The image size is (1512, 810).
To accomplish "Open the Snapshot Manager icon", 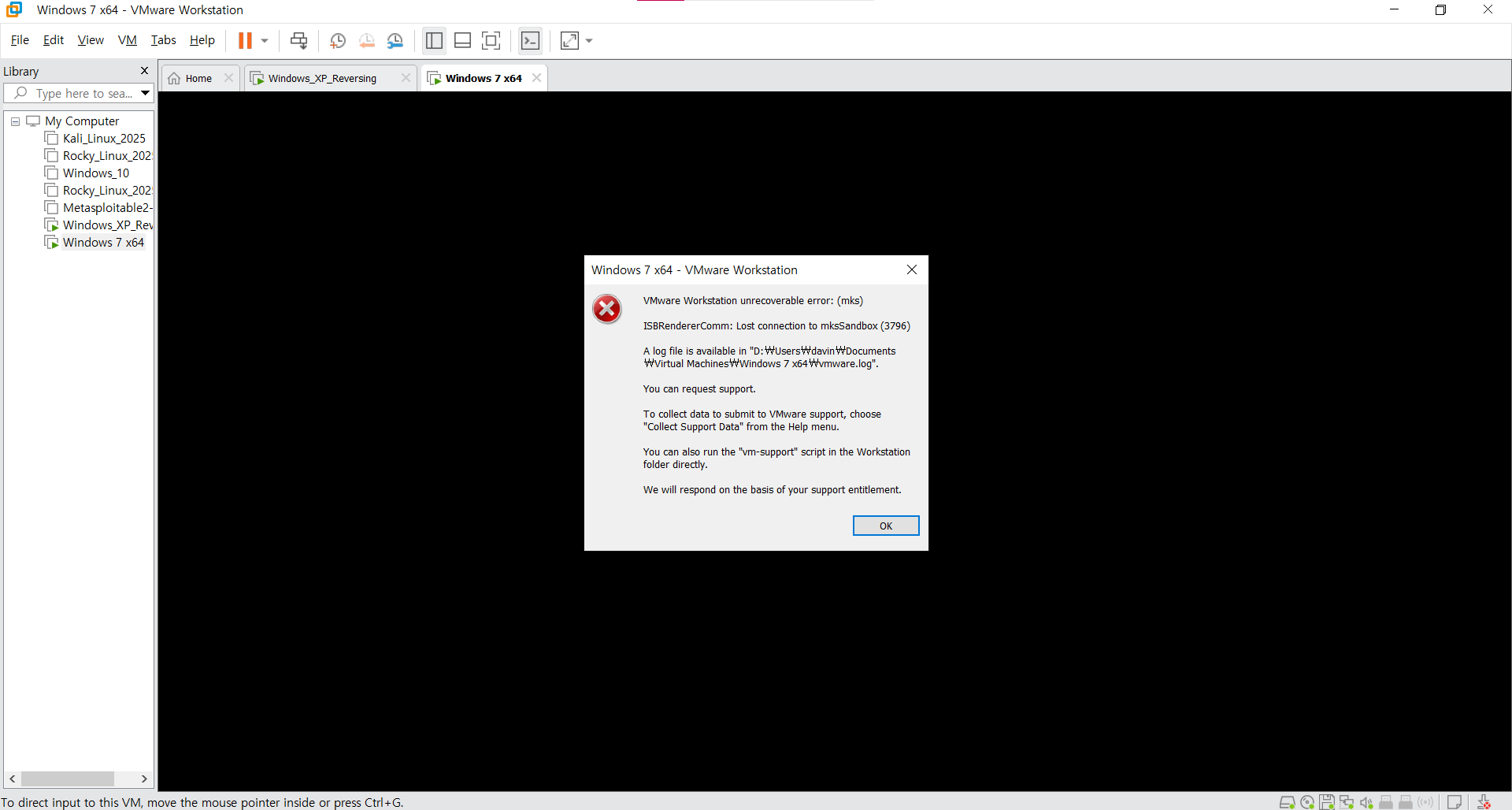I will pyautogui.click(x=395, y=40).
